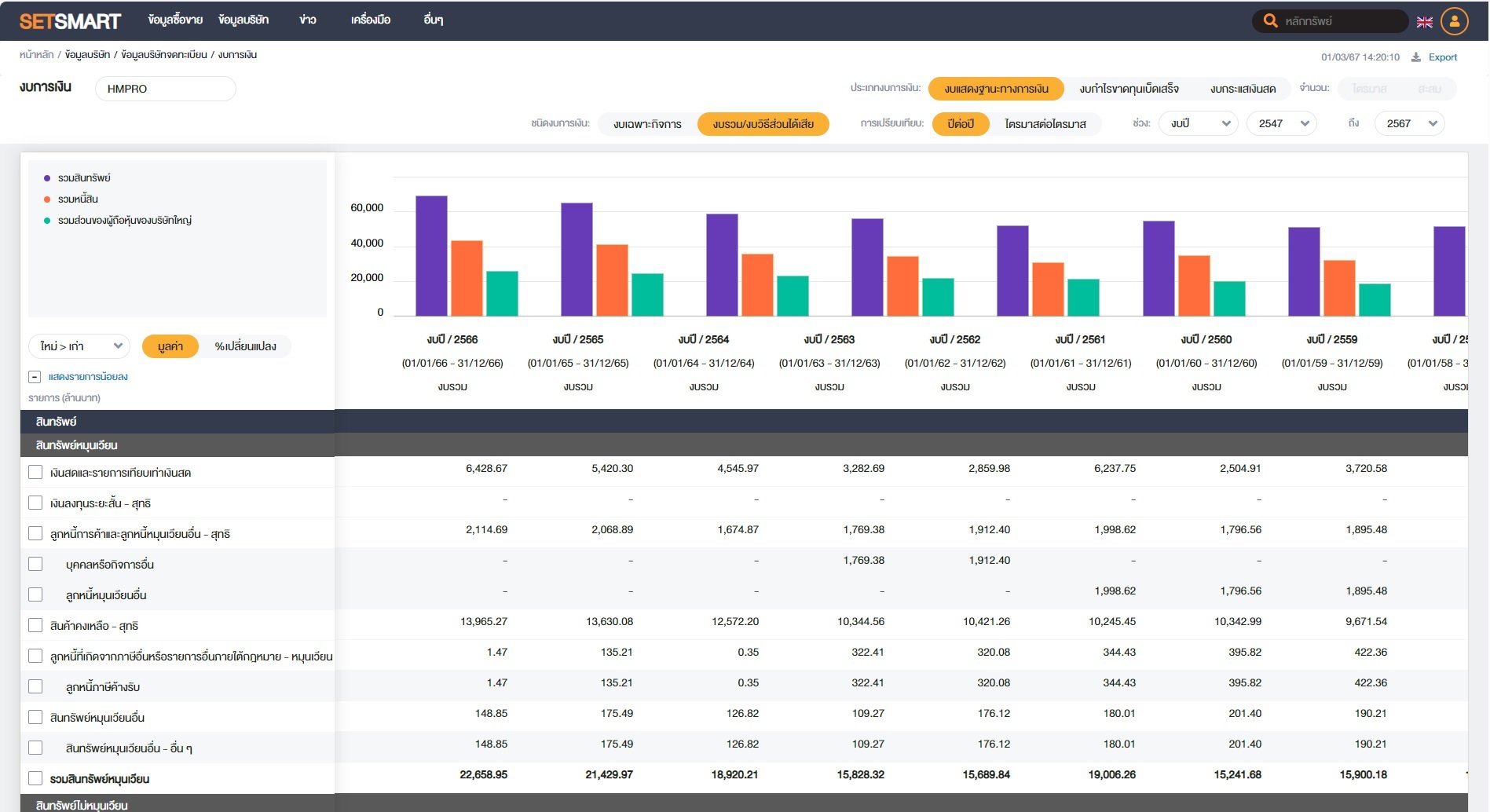The height and width of the screenshot is (812, 1490).
Task: Open the ใหม่ > เก่า sort dropdown
Action: (79, 346)
